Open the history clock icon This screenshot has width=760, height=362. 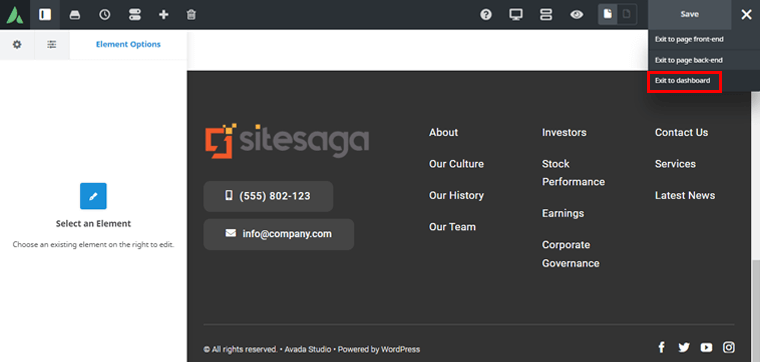[105, 15]
